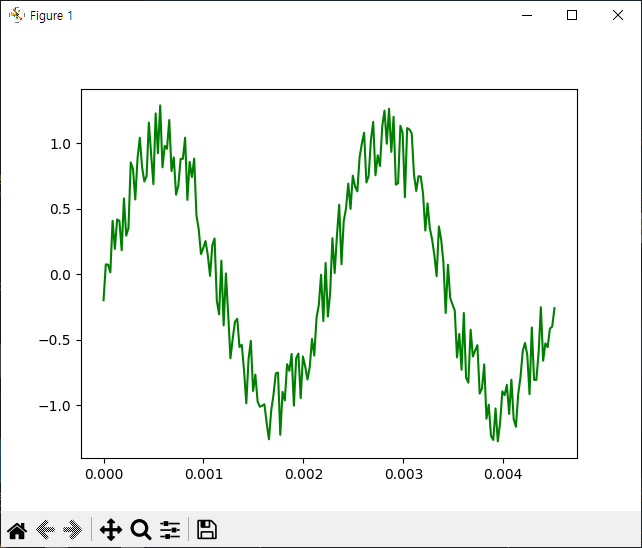This screenshot has width=642, height=548.
Task: Reset the plot with the Home icon
Action: tap(17, 530)
